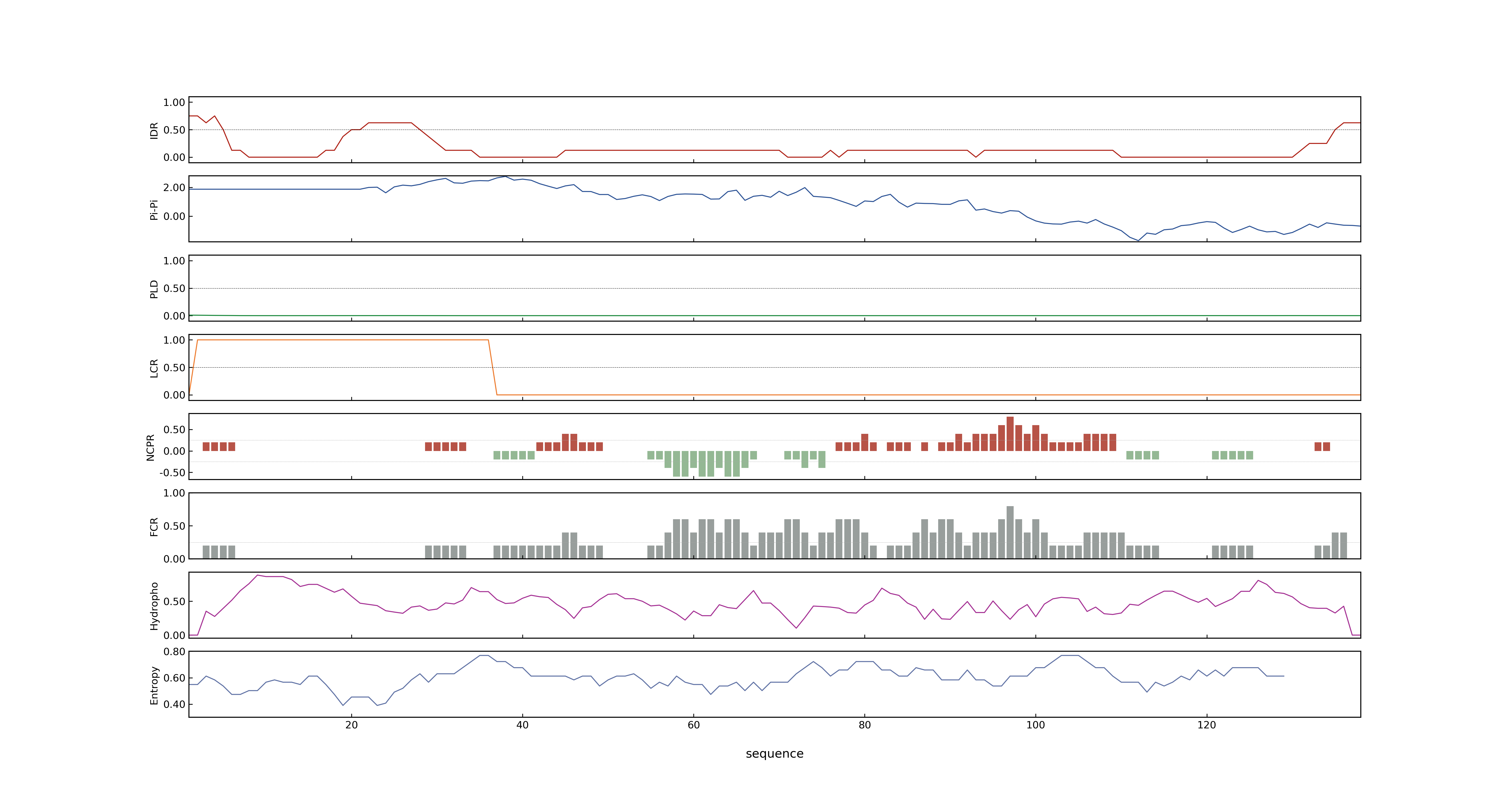This screenshot has width=1512, height=806.
Task: Click the LCR y-axis label
Action: point(154,368)
